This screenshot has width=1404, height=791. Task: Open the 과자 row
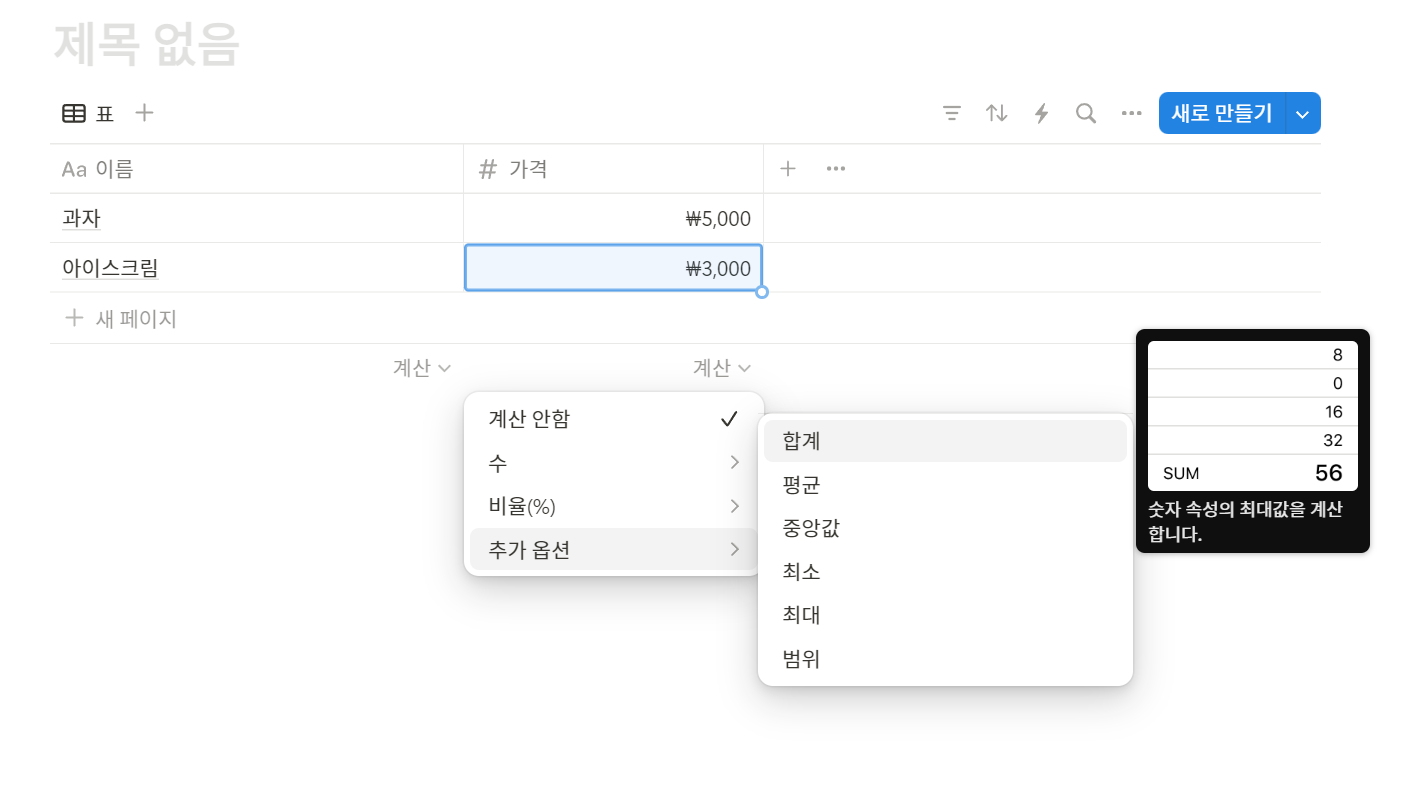point(81,219)
